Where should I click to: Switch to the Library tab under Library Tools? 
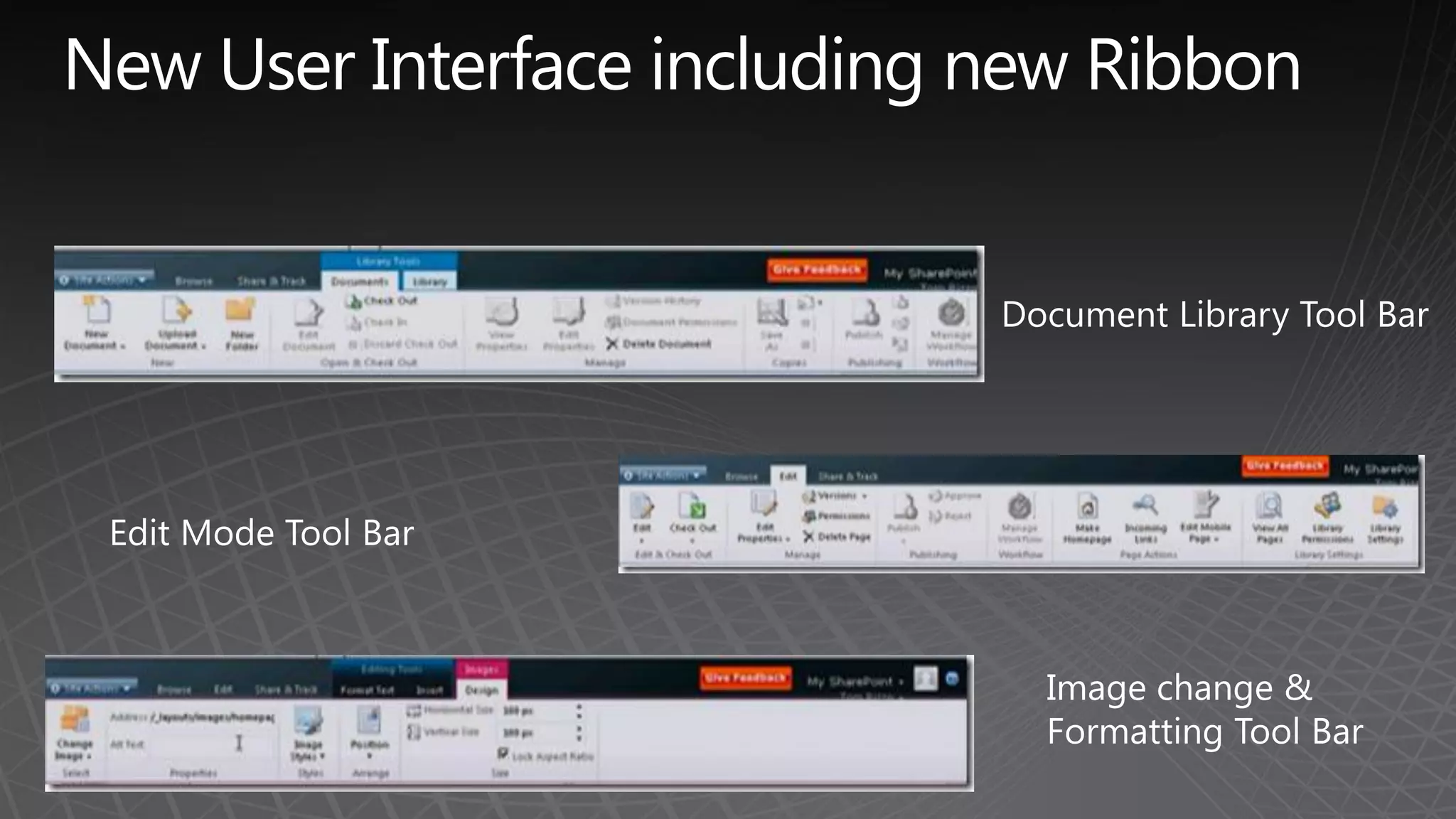click(x=430, y=282)
